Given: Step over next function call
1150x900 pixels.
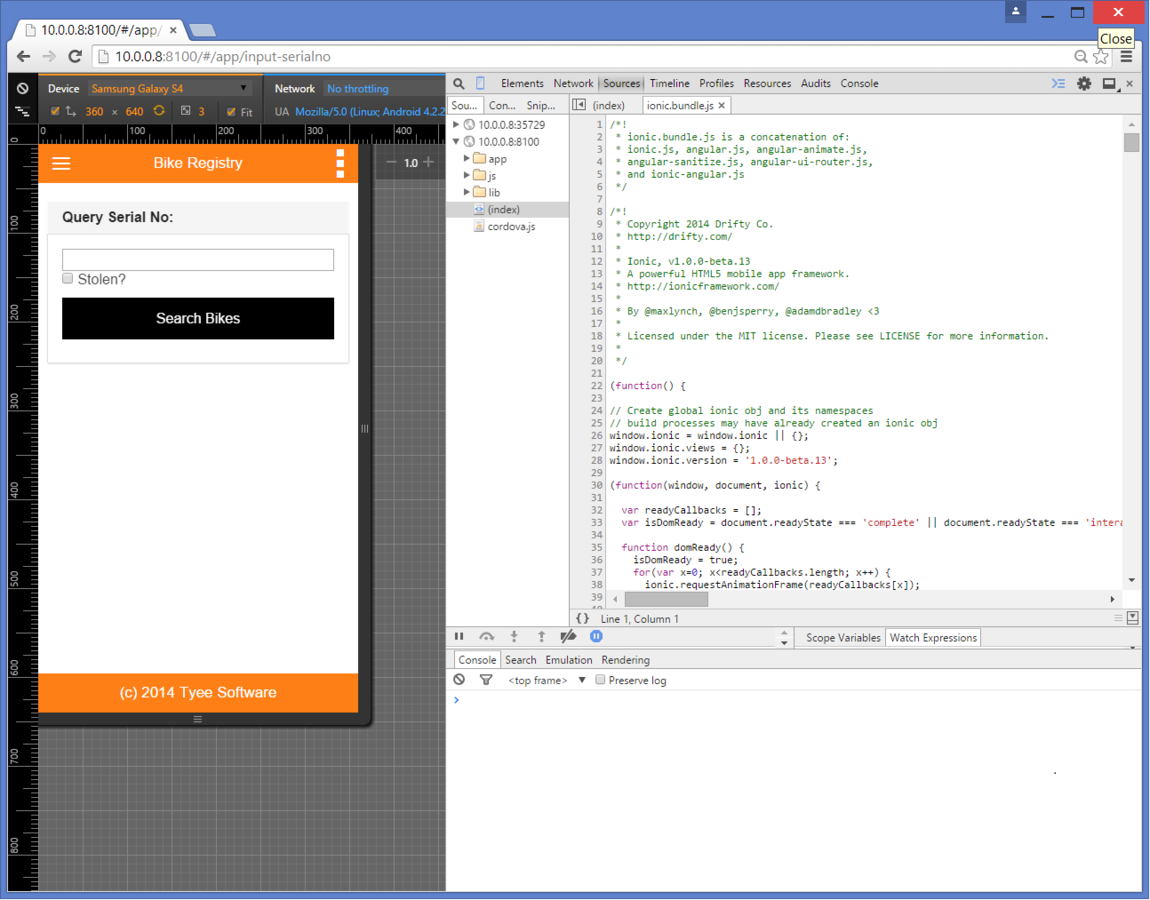Looking at the screenshot, I should click(x=487, y=636).
